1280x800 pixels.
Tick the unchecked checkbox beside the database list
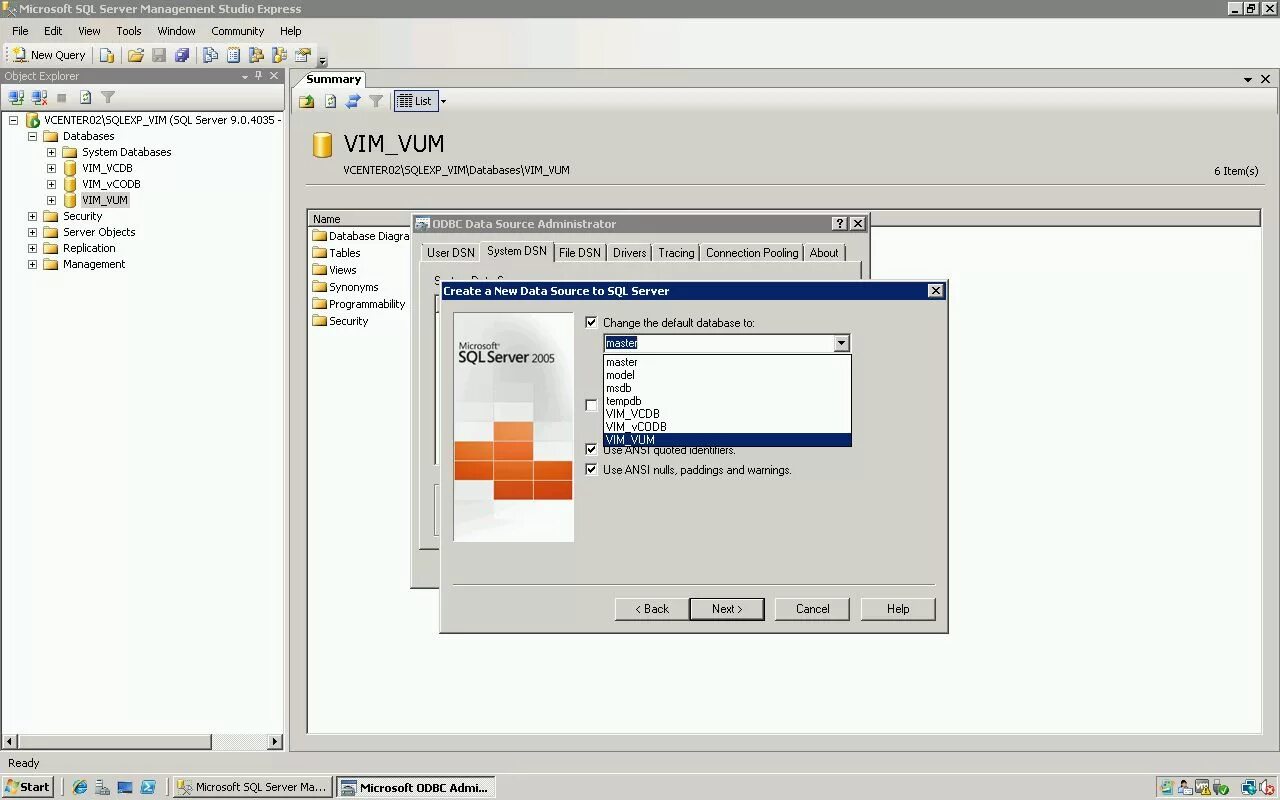click(591, 405)
